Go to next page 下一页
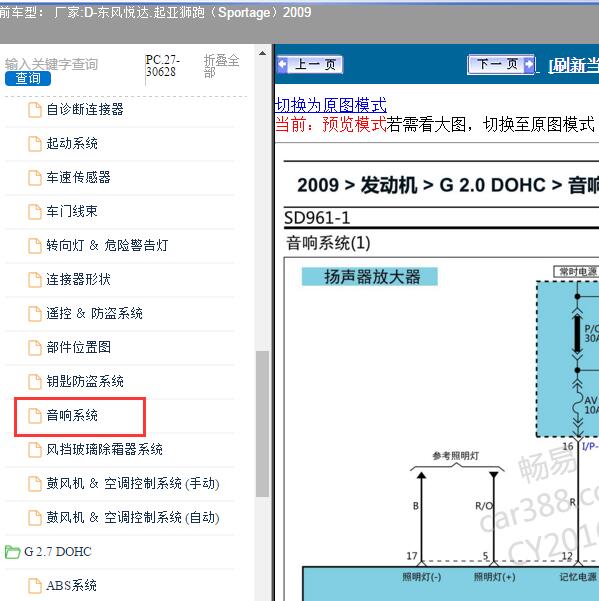The height and width of the screenshot is (601, 599). click(x=501, y=64)
